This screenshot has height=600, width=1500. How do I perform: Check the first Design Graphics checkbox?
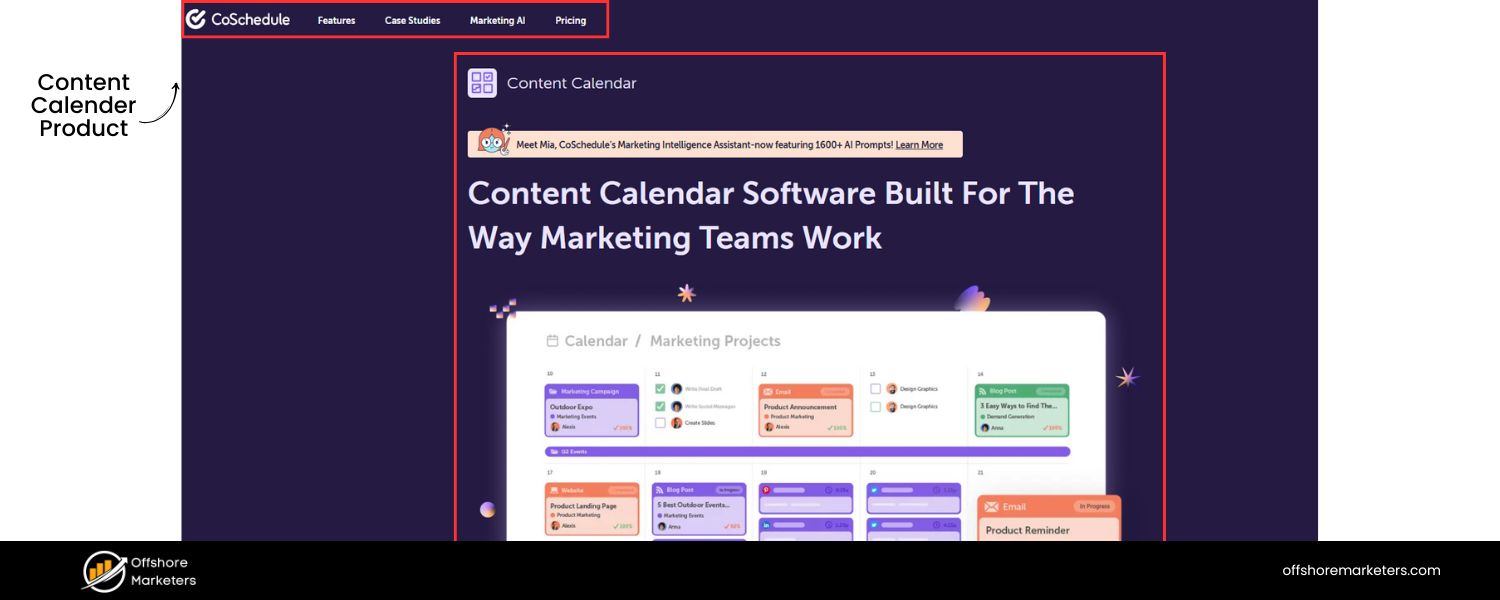[876, 388]
